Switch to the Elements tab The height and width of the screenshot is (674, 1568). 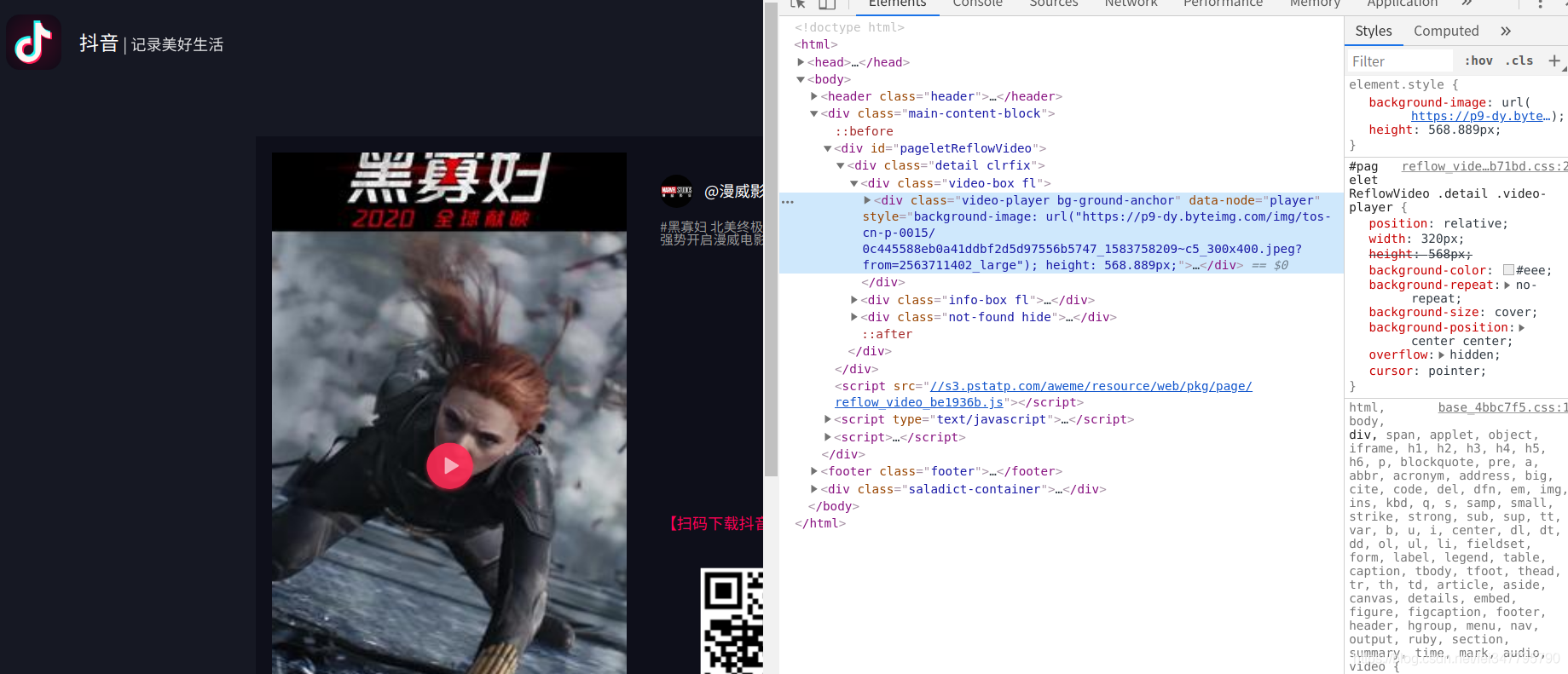pos(897,4)
